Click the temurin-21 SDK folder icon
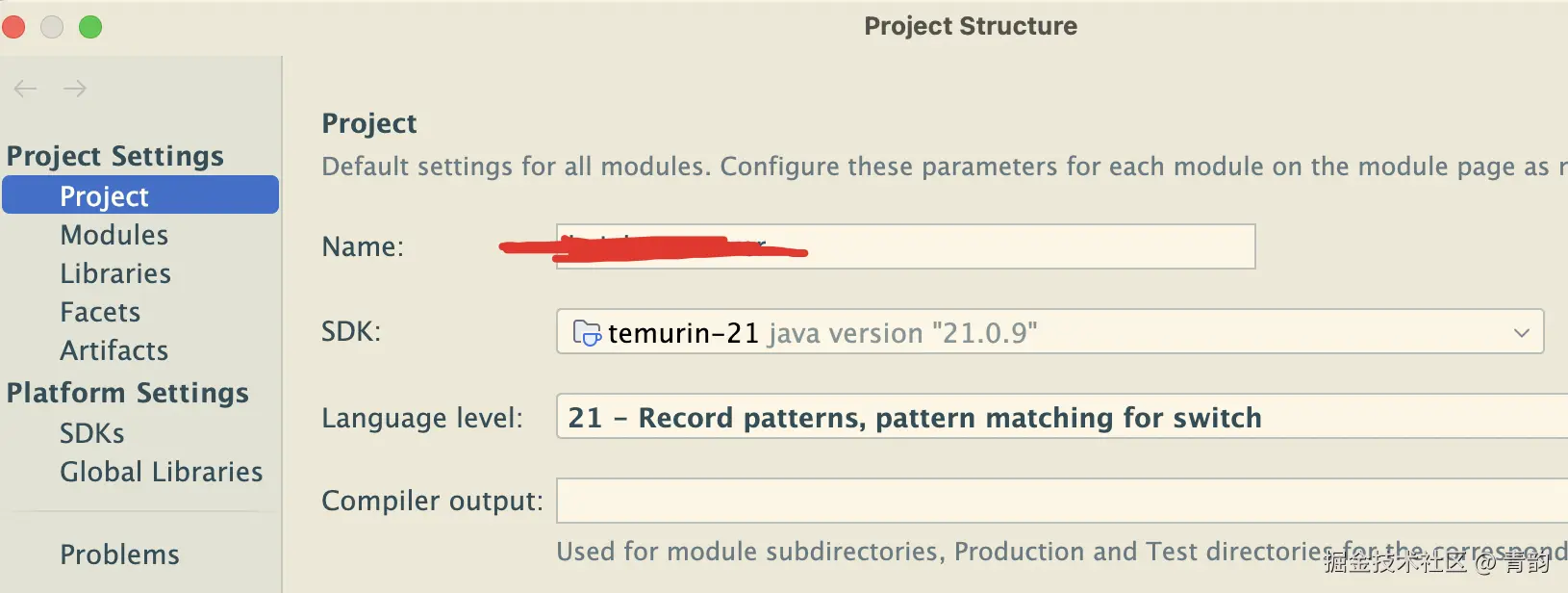The height and width of the screenshot is (593, 1568). (x=587, y=333)
